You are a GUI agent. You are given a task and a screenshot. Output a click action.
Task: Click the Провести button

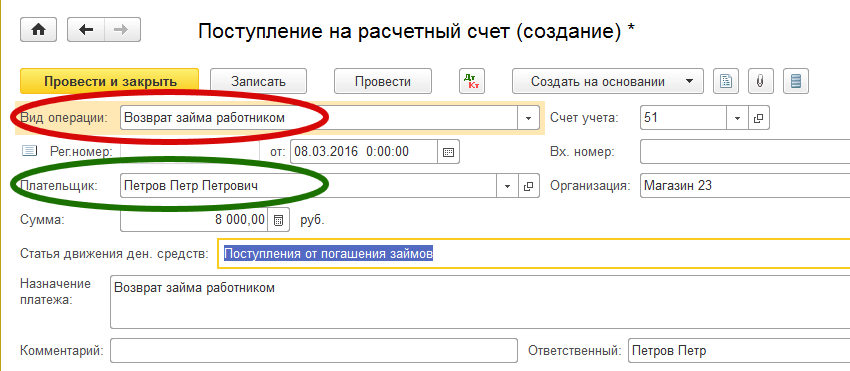pyautogui.click(x=383, y=81)
